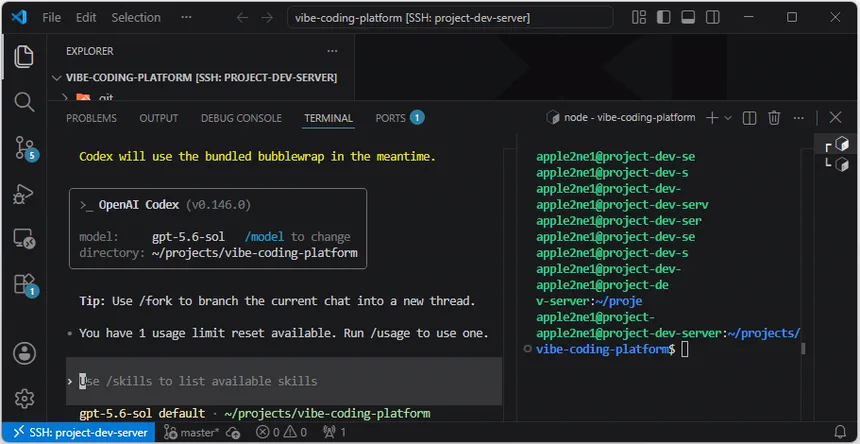Click usage limit reset message

tap(284, 333)
